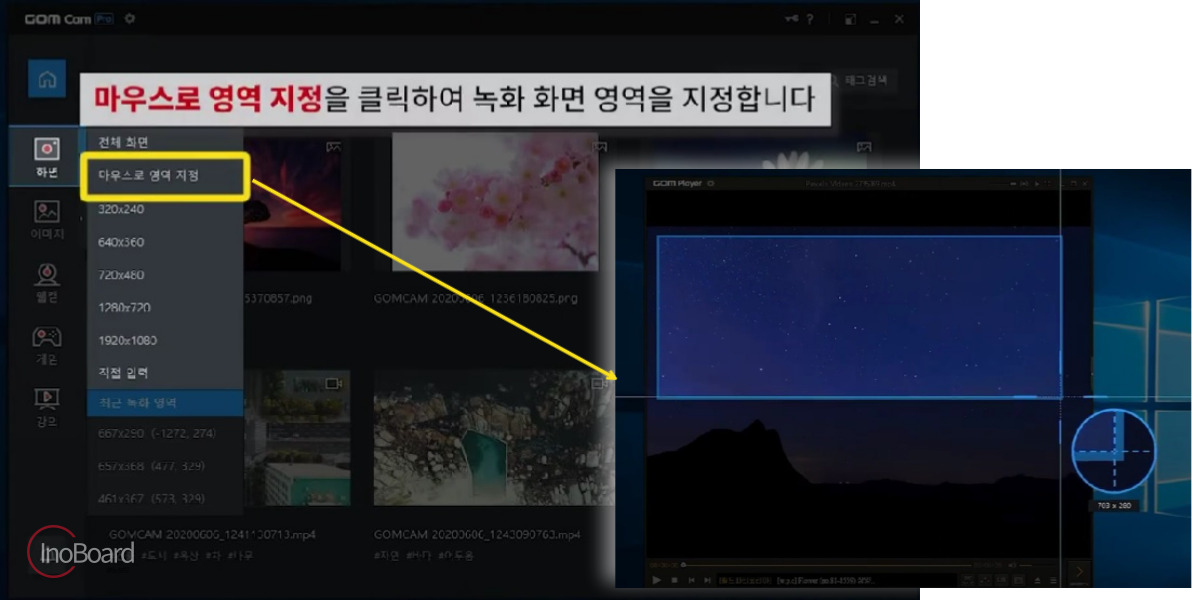1200x600 pixels.
Task: Skip to previous track in GOM Player
Action: pyautogui.click(x=691, y=580)
